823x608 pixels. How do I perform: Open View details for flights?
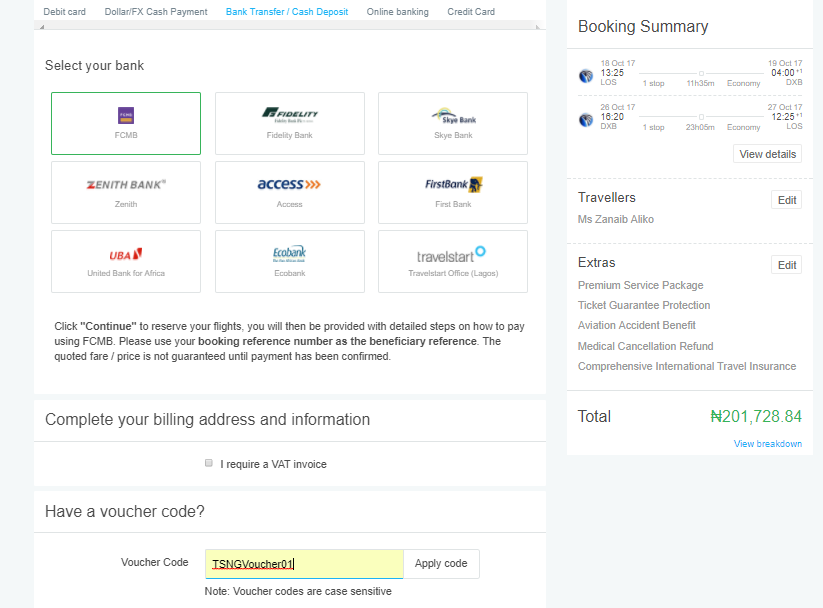767,154
